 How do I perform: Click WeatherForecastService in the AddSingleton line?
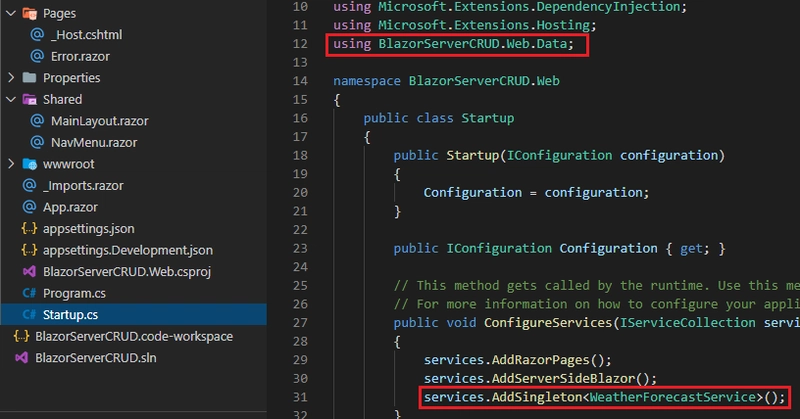click(x=674, y=398)
